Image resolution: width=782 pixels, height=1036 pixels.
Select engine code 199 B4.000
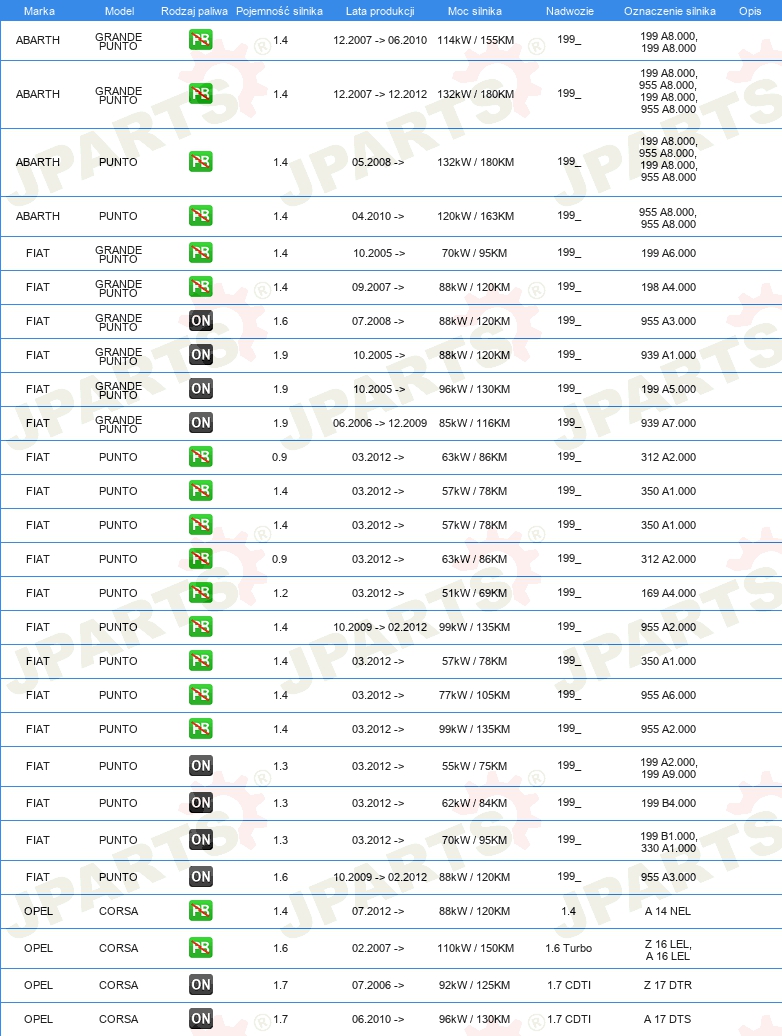pyautogui.click(x=668, y=803)
